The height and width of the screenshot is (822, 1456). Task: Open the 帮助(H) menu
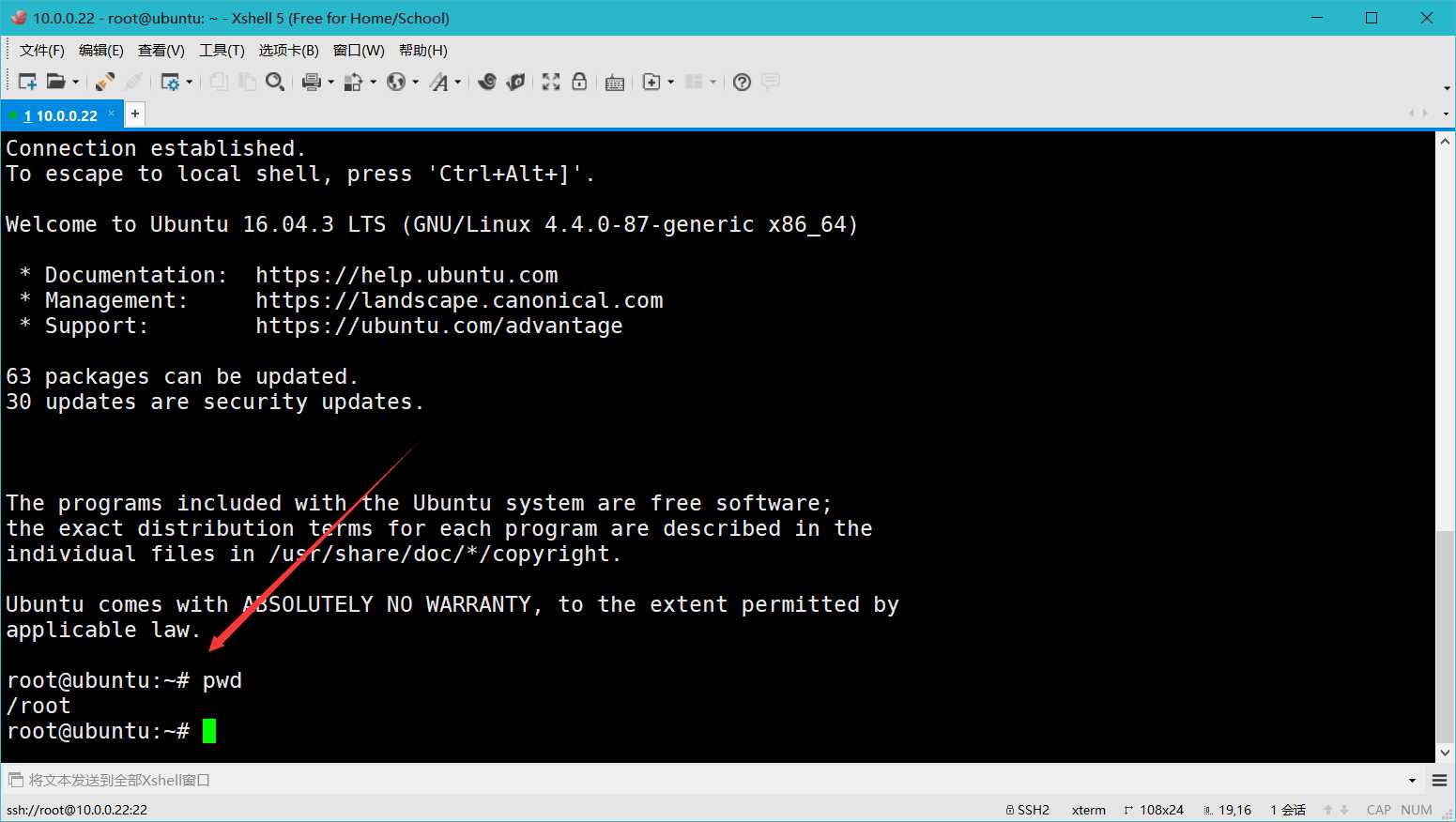coord(423,51)
